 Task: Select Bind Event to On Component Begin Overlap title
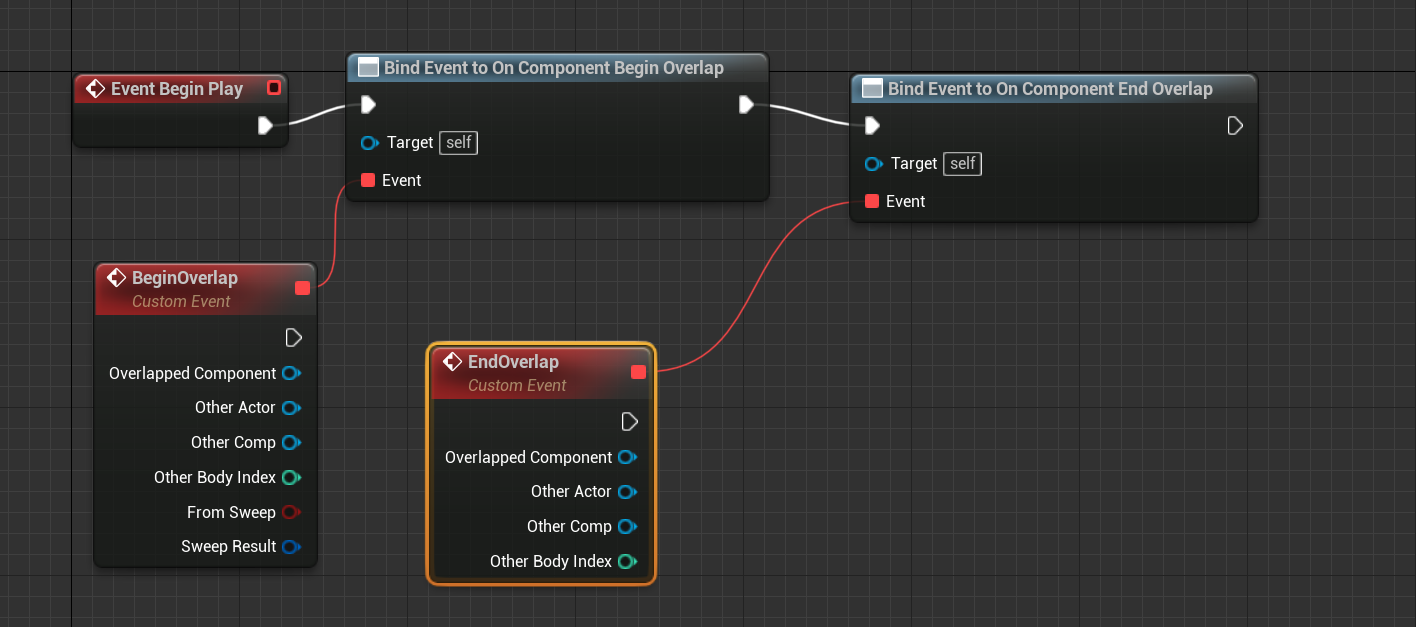coord(554,68)
